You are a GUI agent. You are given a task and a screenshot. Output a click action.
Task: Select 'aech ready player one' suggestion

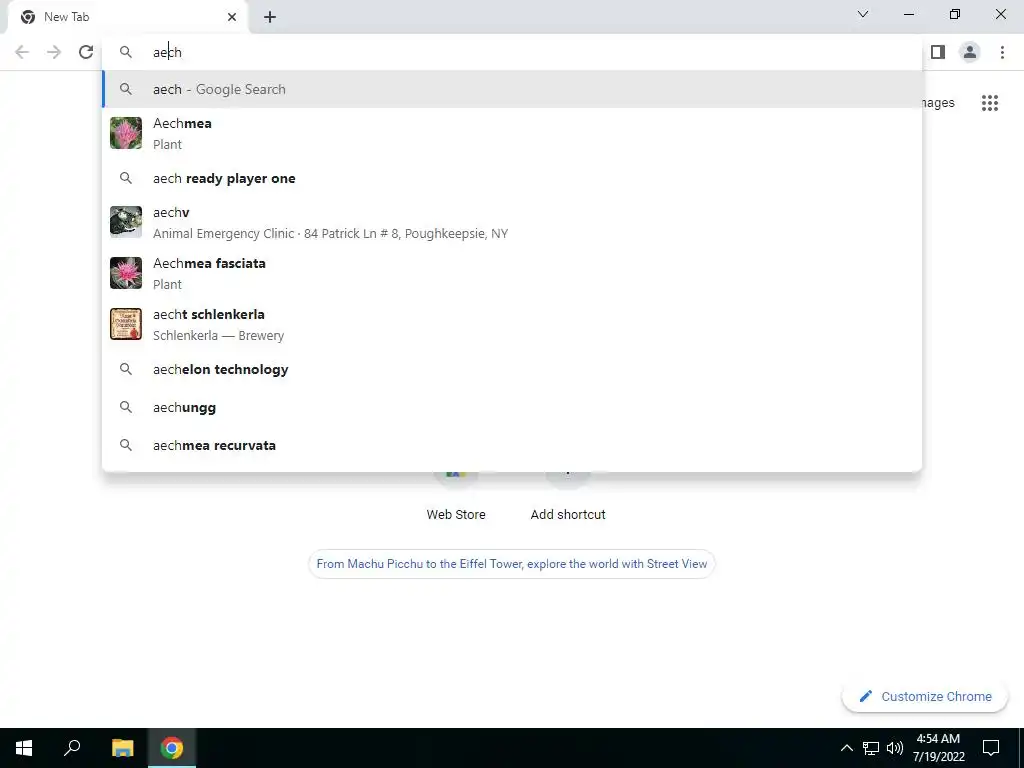[x=512, y=178]
